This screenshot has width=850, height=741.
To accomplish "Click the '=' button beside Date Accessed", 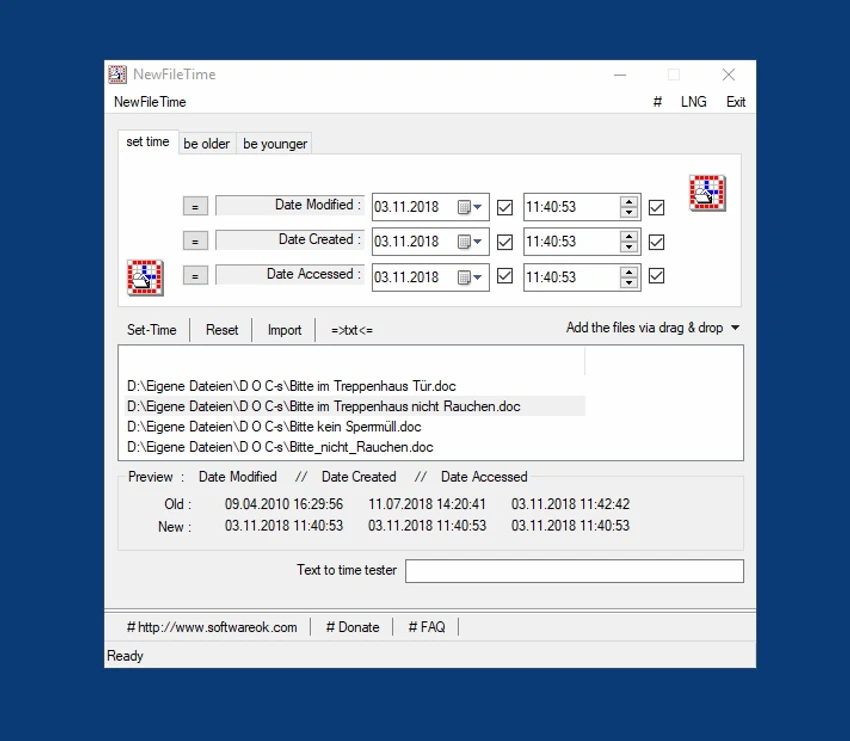I will [195, 276].
